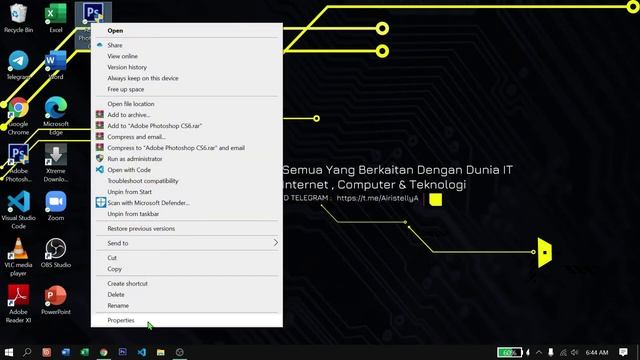Choose Create shortcut
Image resolution: width=640 pixels, height=360 pixels.
point(187,284)
